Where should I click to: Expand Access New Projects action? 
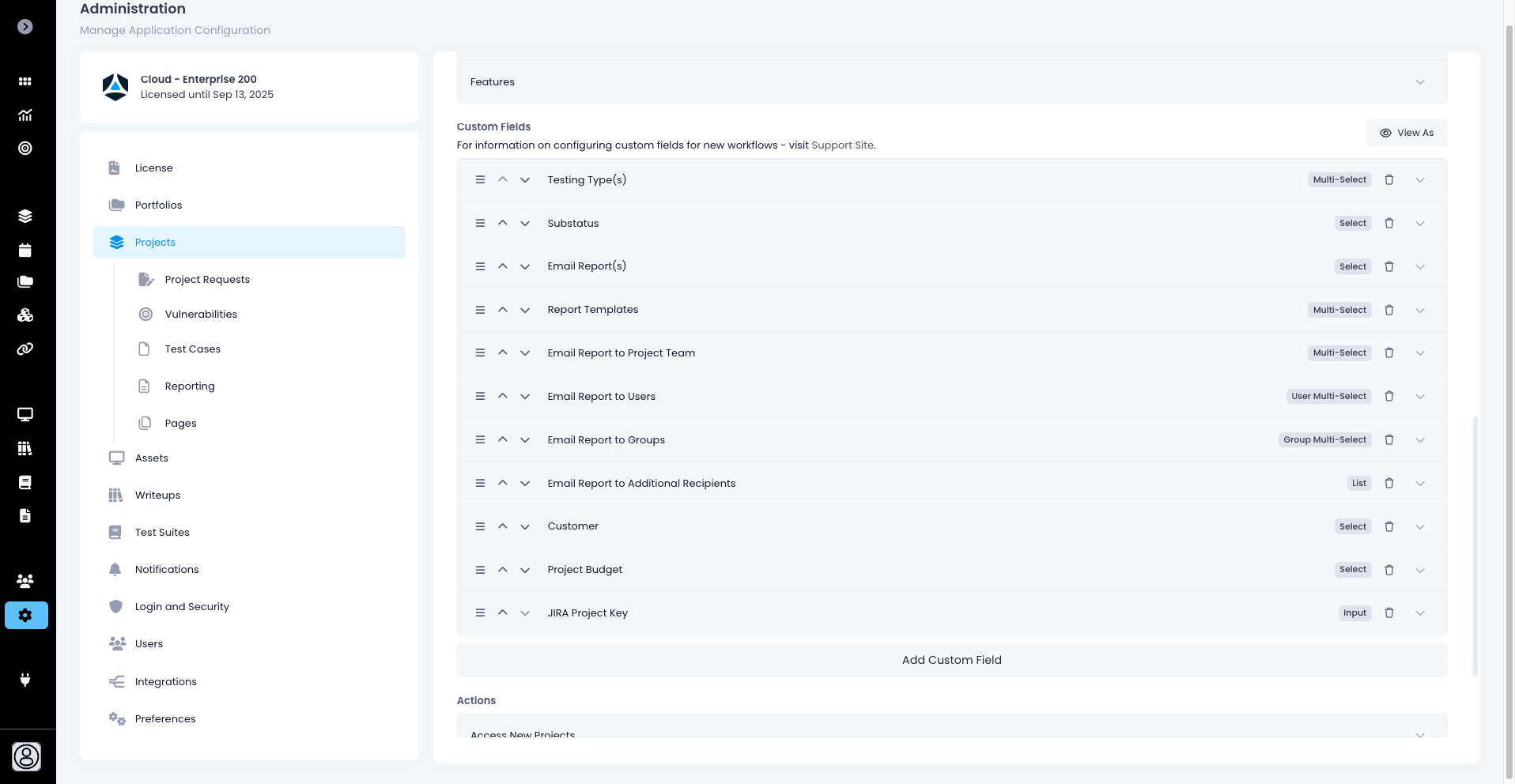(x=1419, y=734)
